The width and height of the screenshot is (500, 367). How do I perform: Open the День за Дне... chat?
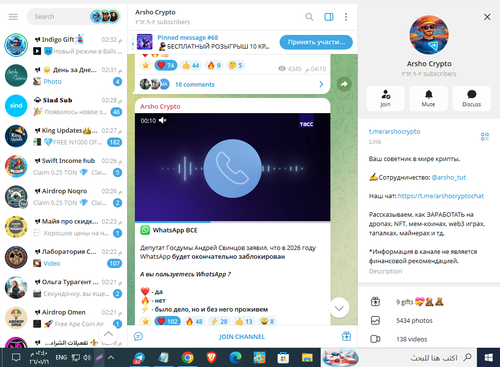click(x=63, y=75)
